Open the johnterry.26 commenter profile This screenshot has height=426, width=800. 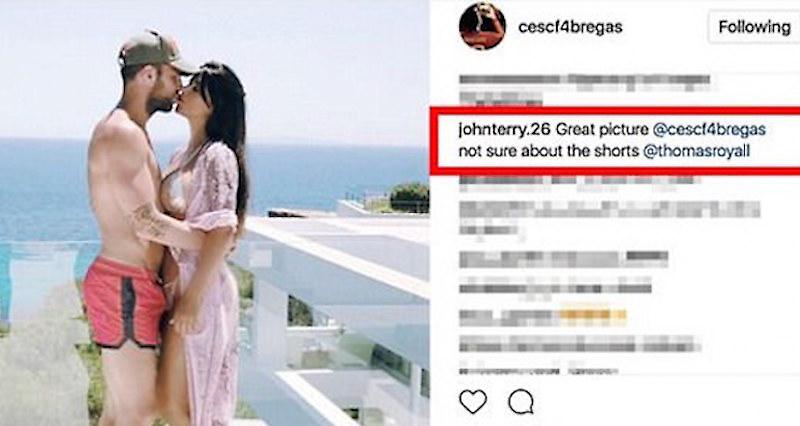pos(504,130)
